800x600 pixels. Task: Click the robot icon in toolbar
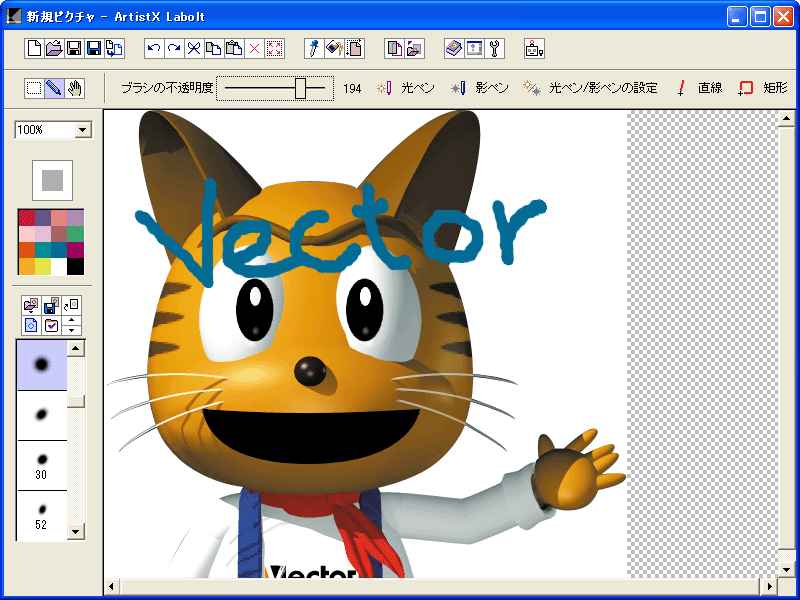pyautogui.click(x=534, y=48)
